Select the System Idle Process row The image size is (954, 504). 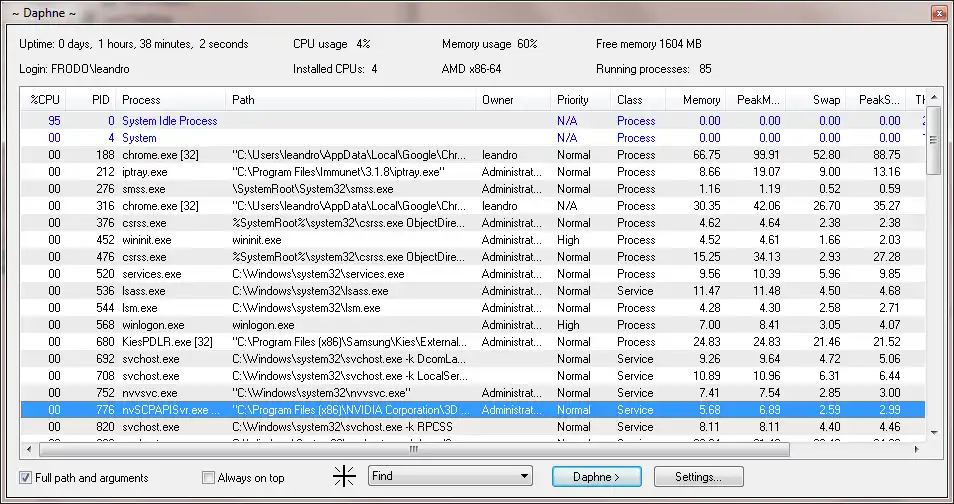473,121
